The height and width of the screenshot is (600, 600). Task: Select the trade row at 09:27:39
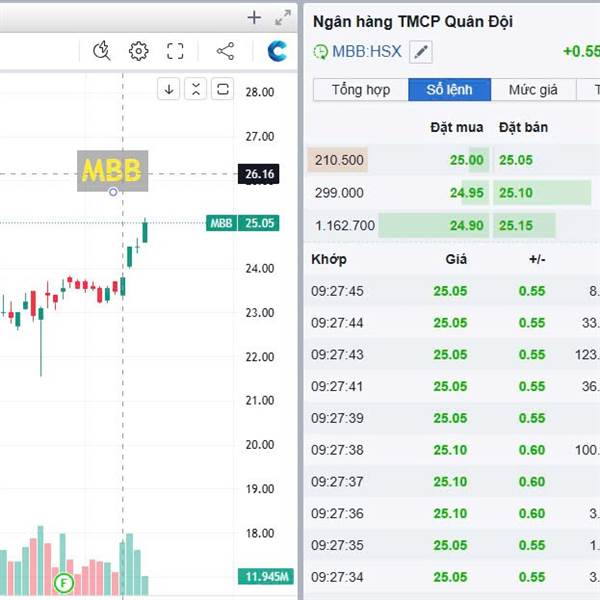click(x=452, y=418)
